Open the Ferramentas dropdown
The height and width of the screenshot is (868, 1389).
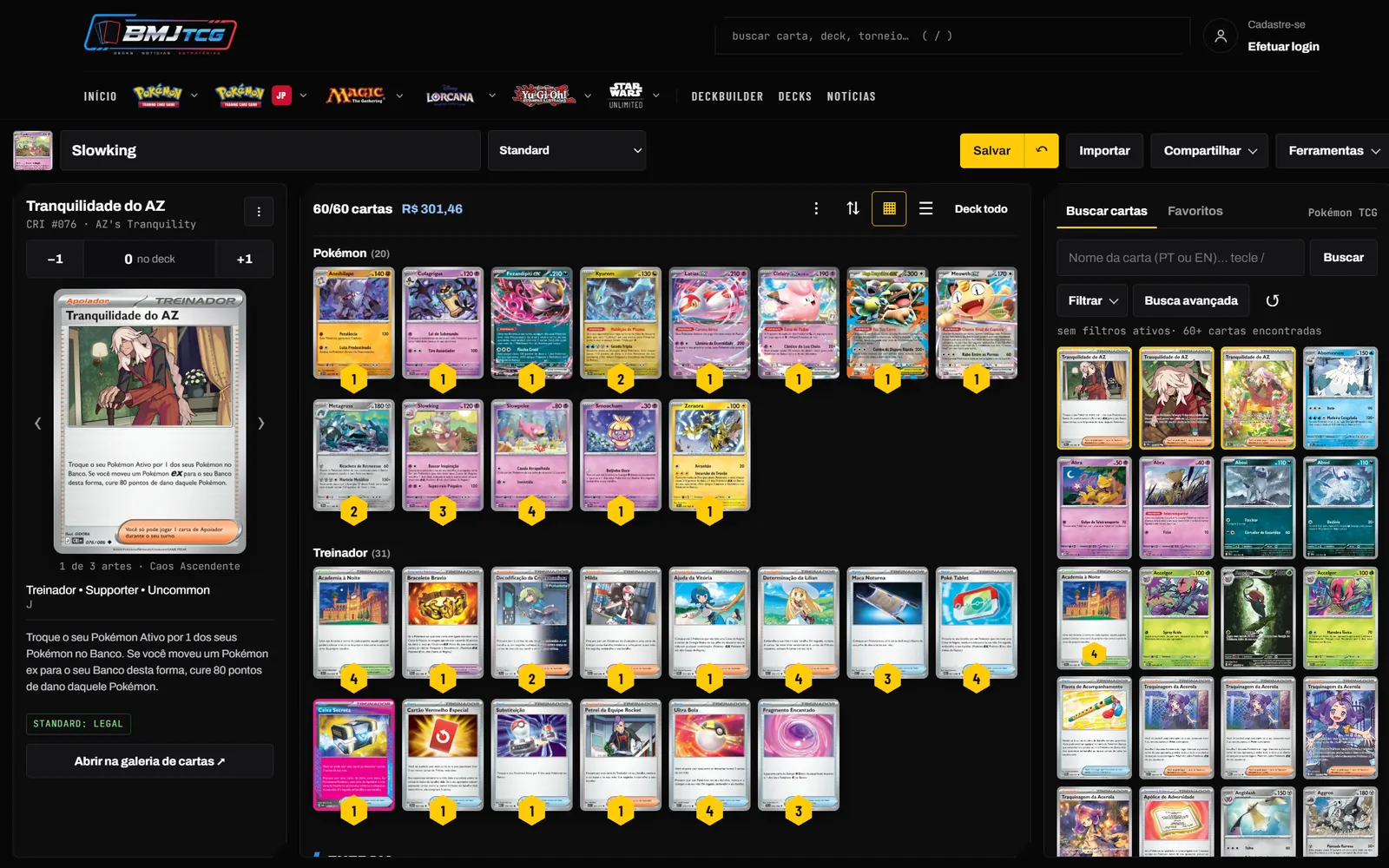(x=1333, y=150)
